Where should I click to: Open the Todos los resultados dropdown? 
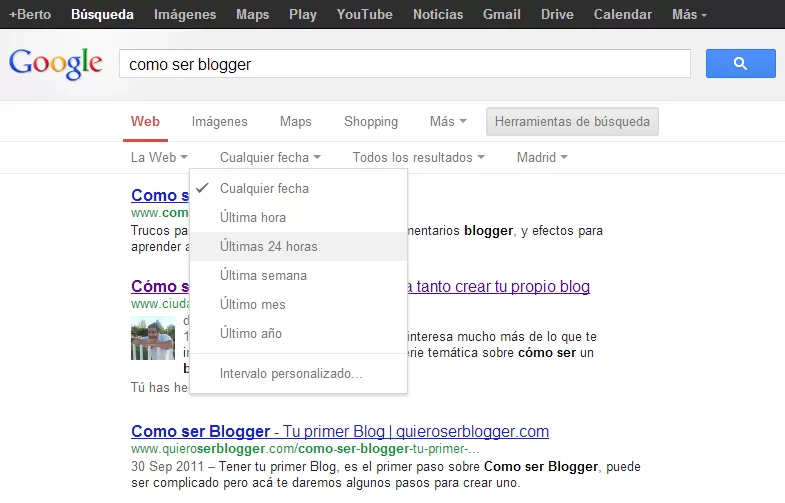click(x=419, y=158)
